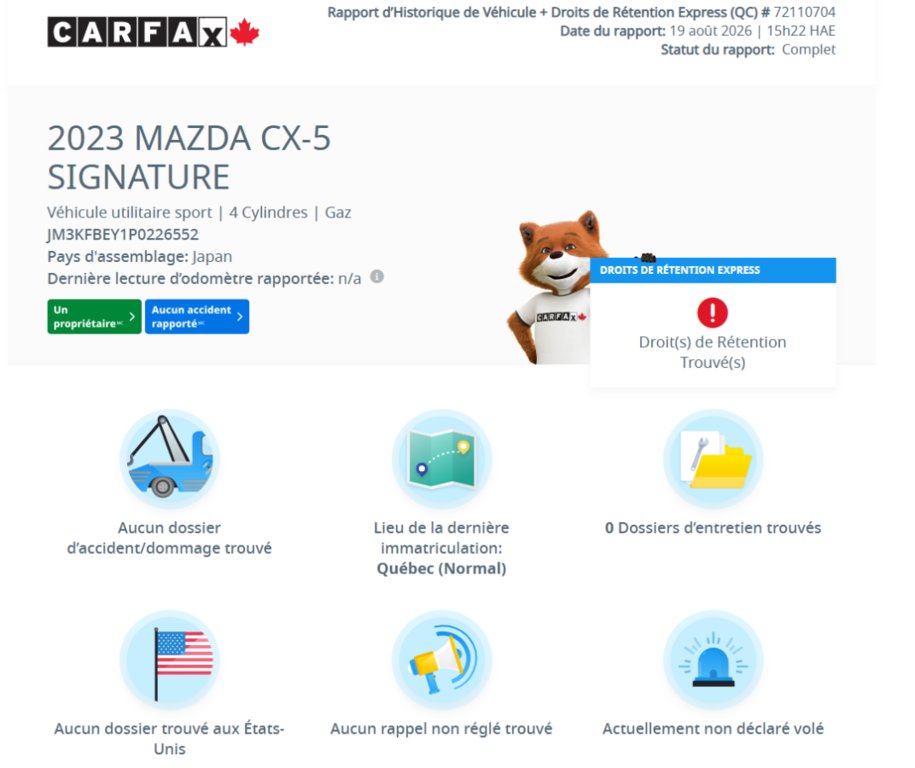The height and width of the screenshot is (768, 915).
Task: Click Véhicule utilitaire sport description line
Action: 199,212
